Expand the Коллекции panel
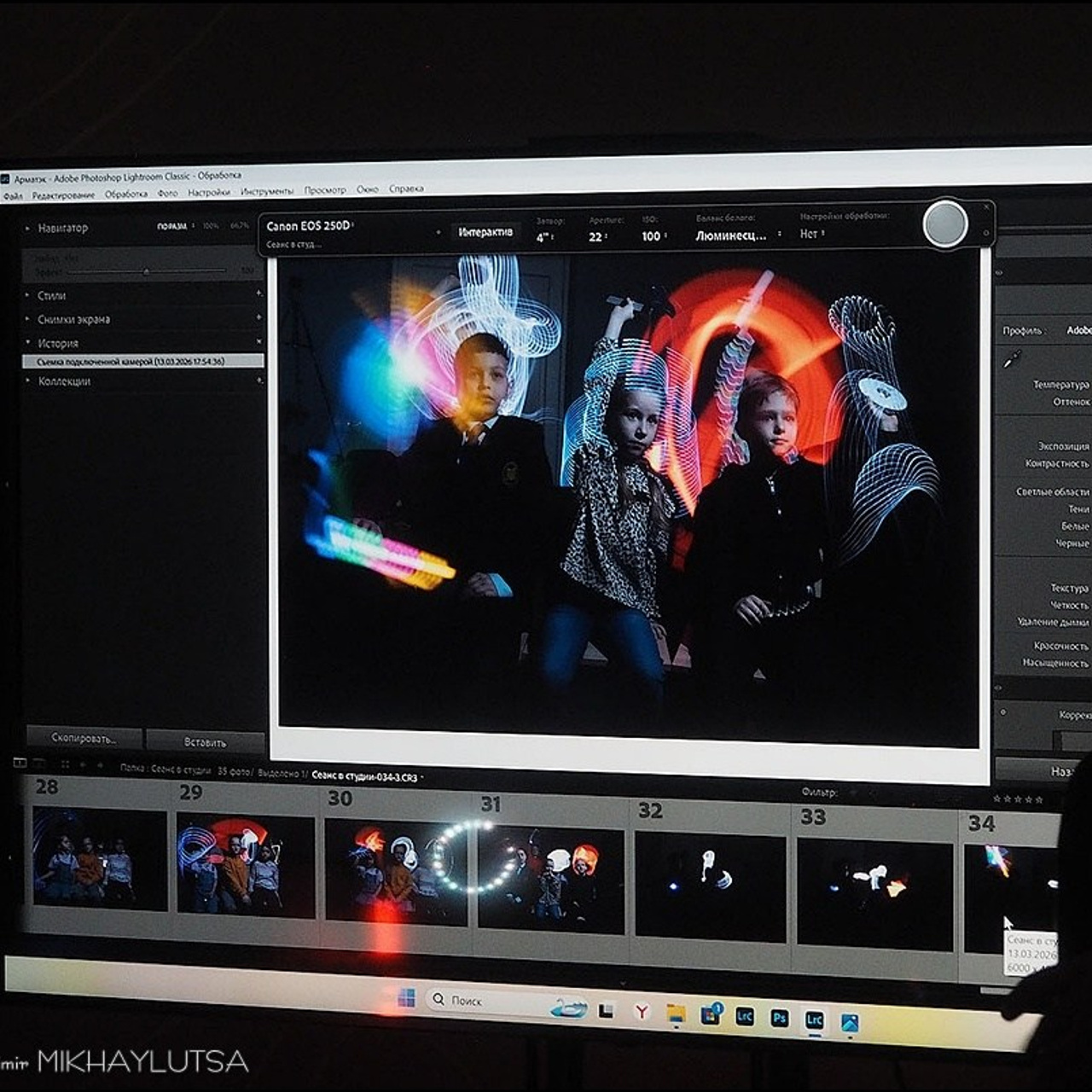 [x=28, y=380]
